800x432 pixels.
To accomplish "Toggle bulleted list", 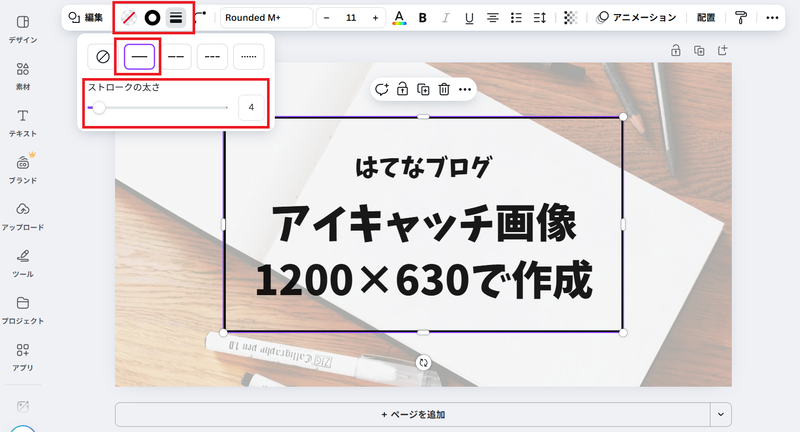I will click(x=516, y=18).
